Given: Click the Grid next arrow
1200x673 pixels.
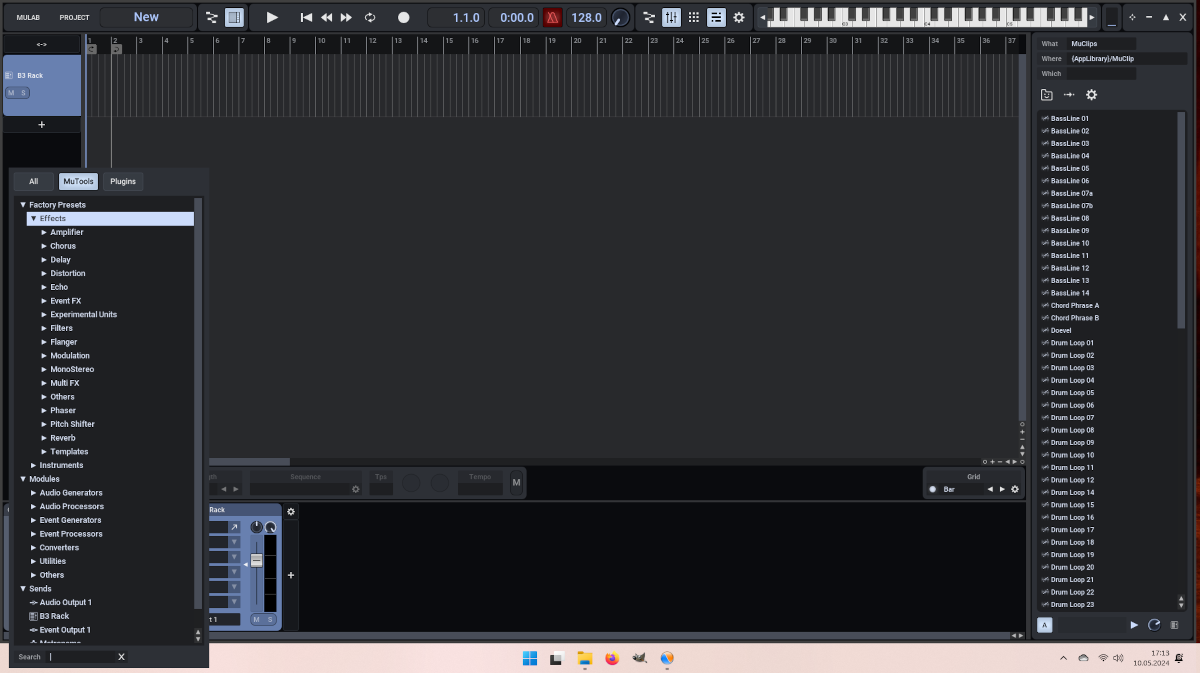Looking at the screenshot, I should (1002, 489).
